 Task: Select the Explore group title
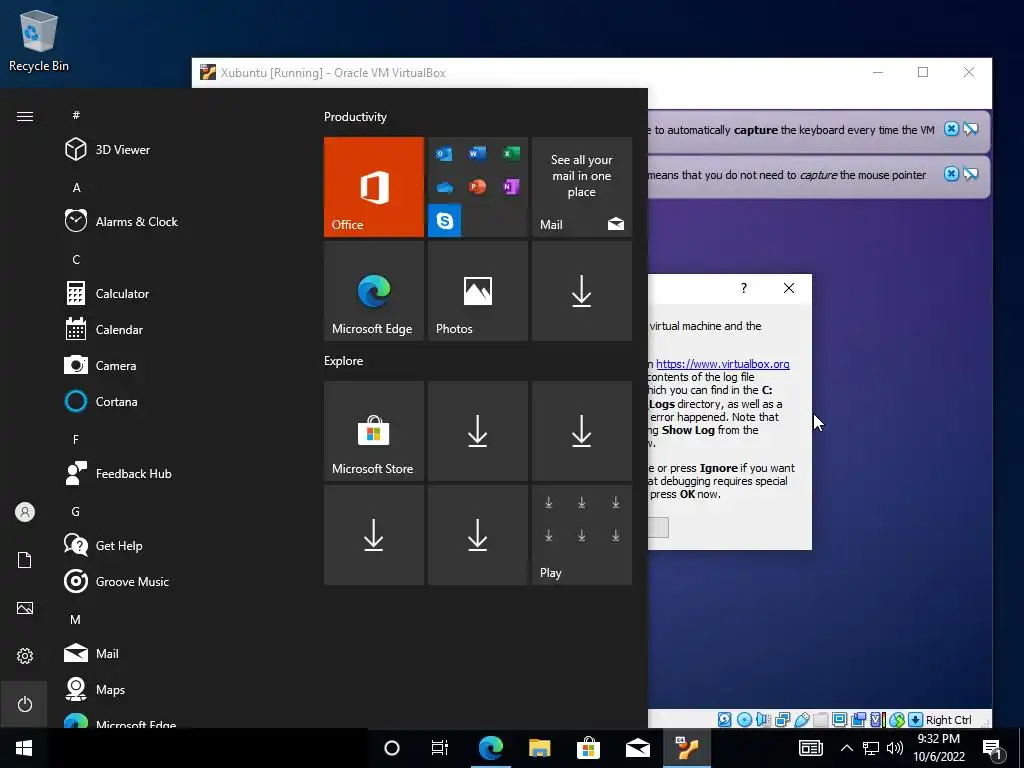click(344, 360)
